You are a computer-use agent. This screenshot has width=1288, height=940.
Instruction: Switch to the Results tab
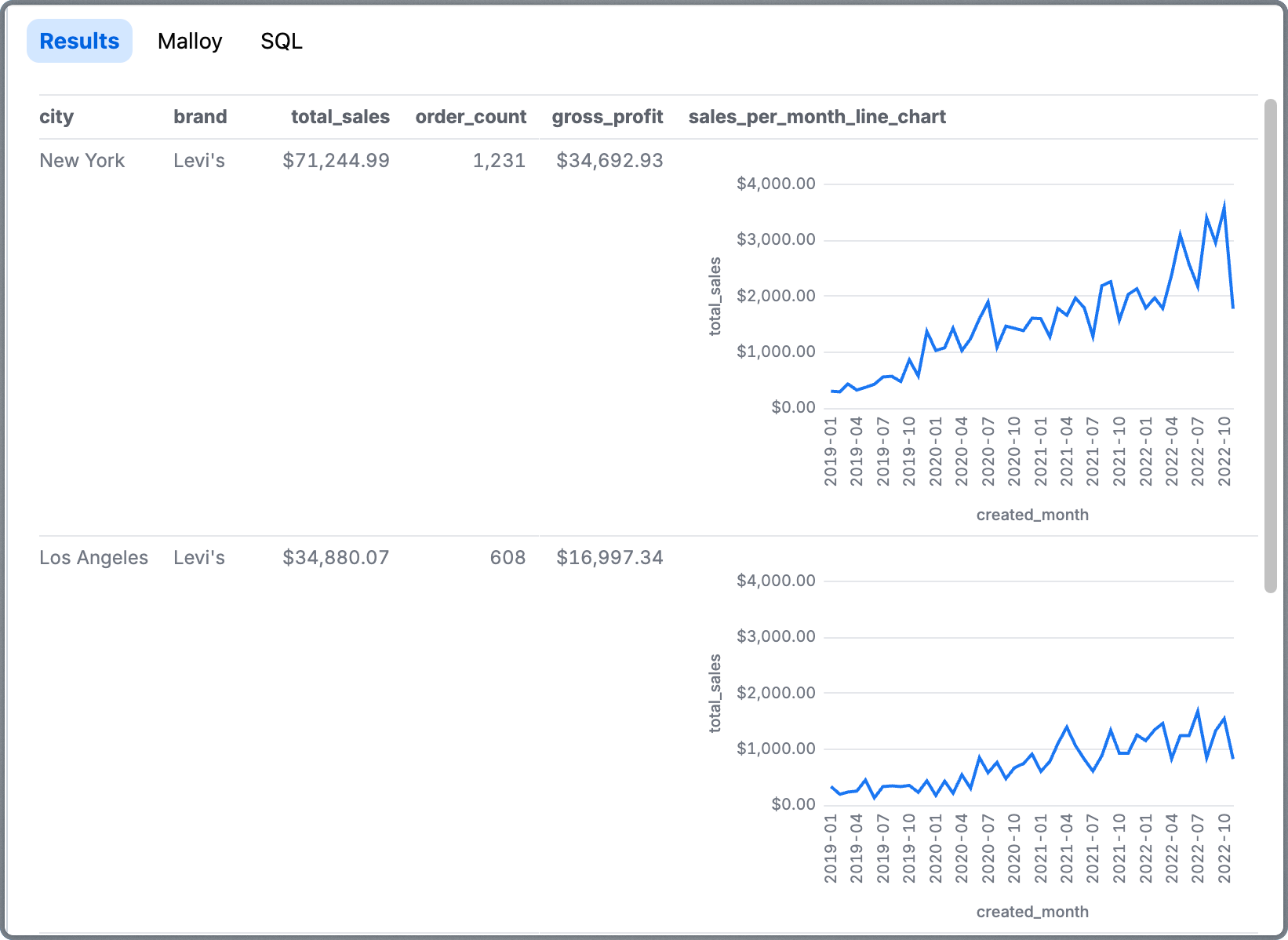[79, 41]
